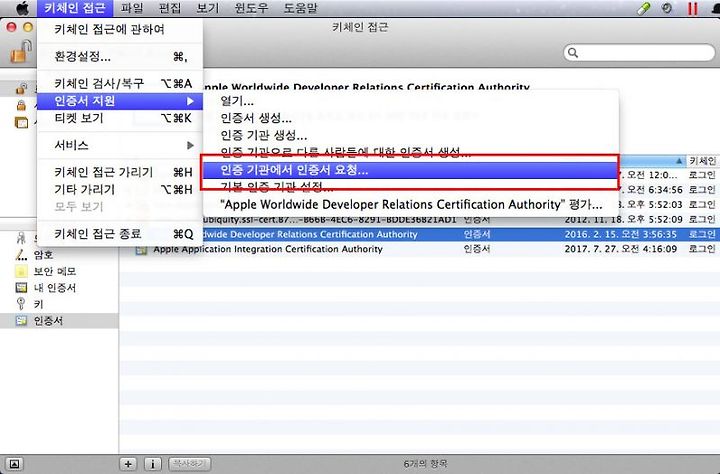Screen dimensions: 720x474
Task: Click the 복사하기 button at bottom
Action: tap(189, 464)
